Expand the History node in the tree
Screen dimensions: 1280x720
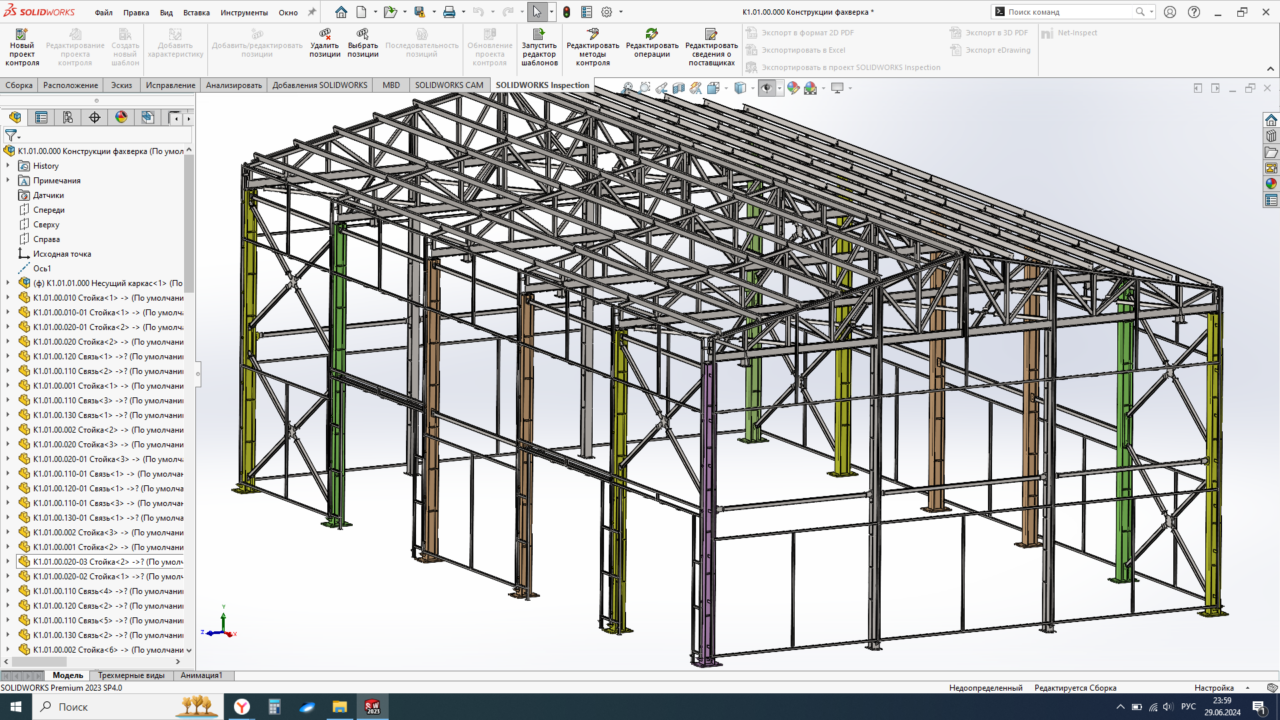(8, 166)
